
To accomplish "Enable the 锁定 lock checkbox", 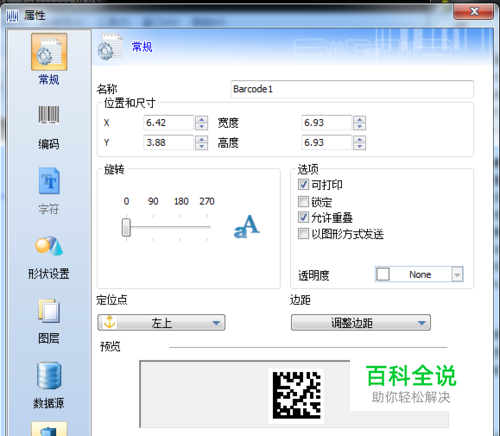I will coord(303,202).
